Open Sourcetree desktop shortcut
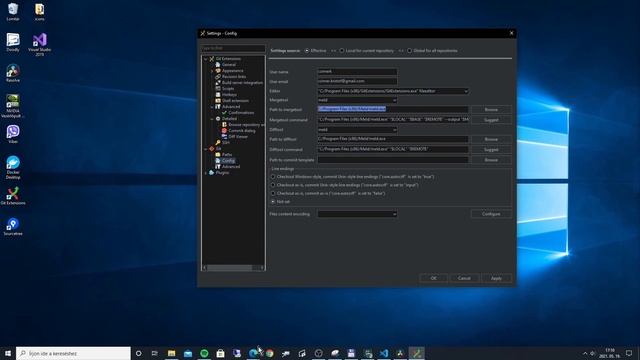Viewport: 640px width, 360px height. [13, 227]
